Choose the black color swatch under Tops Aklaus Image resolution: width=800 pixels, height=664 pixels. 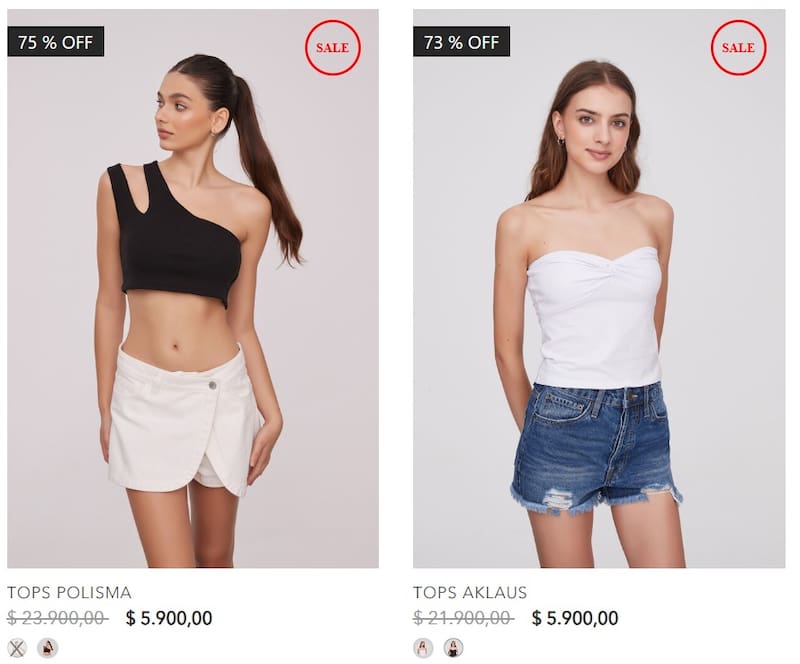click(453, 648)
